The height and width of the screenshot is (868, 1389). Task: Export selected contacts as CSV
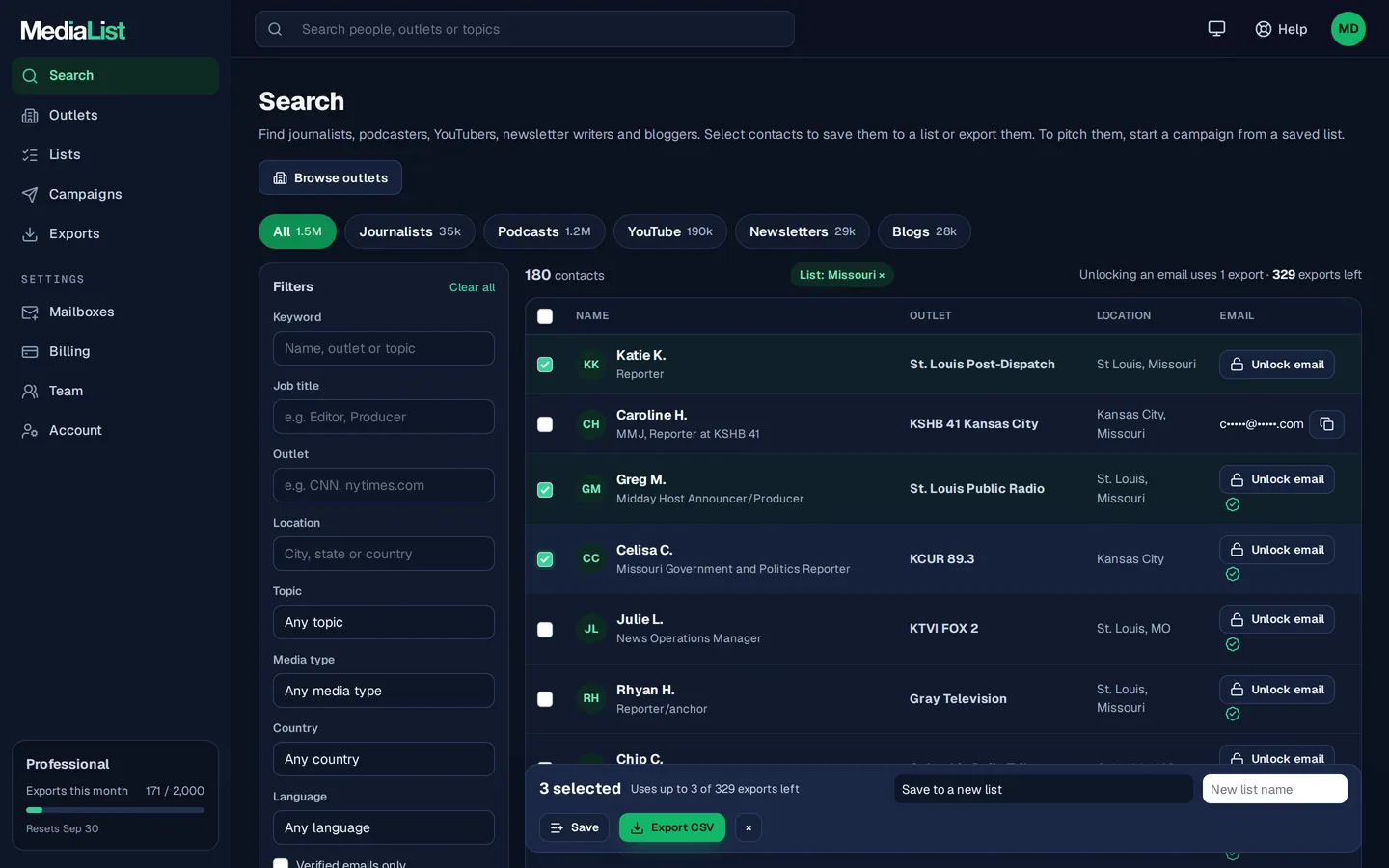click(x=672, y=827)
